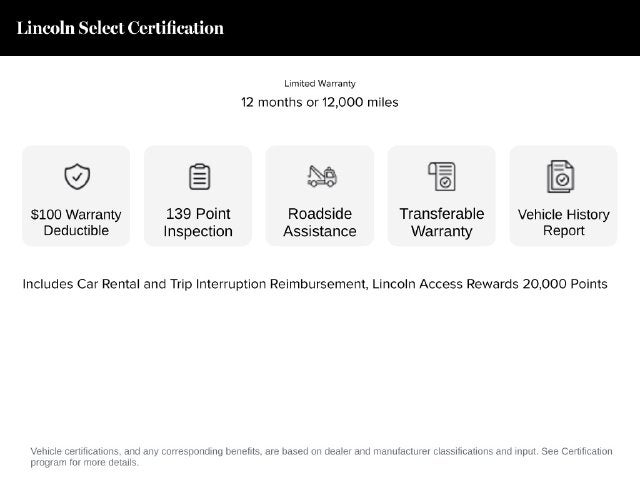Click the '$100 Warranty Deductible' label text
Image resolution: width=640 pixels, height=480 pixels.
pyautogui.click(x=76, y=222)
